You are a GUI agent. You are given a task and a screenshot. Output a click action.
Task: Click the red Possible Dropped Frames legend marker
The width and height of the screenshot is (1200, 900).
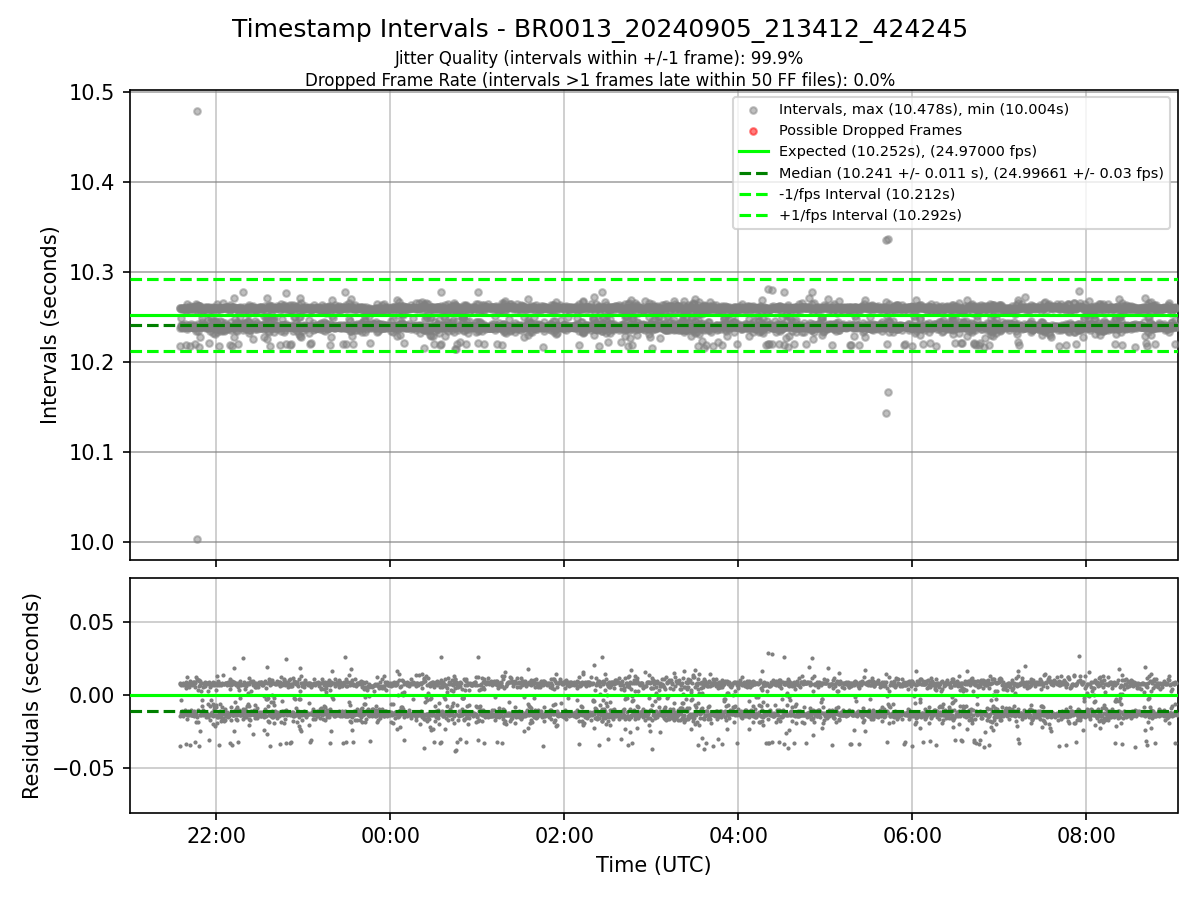click(x=754, y=131)
